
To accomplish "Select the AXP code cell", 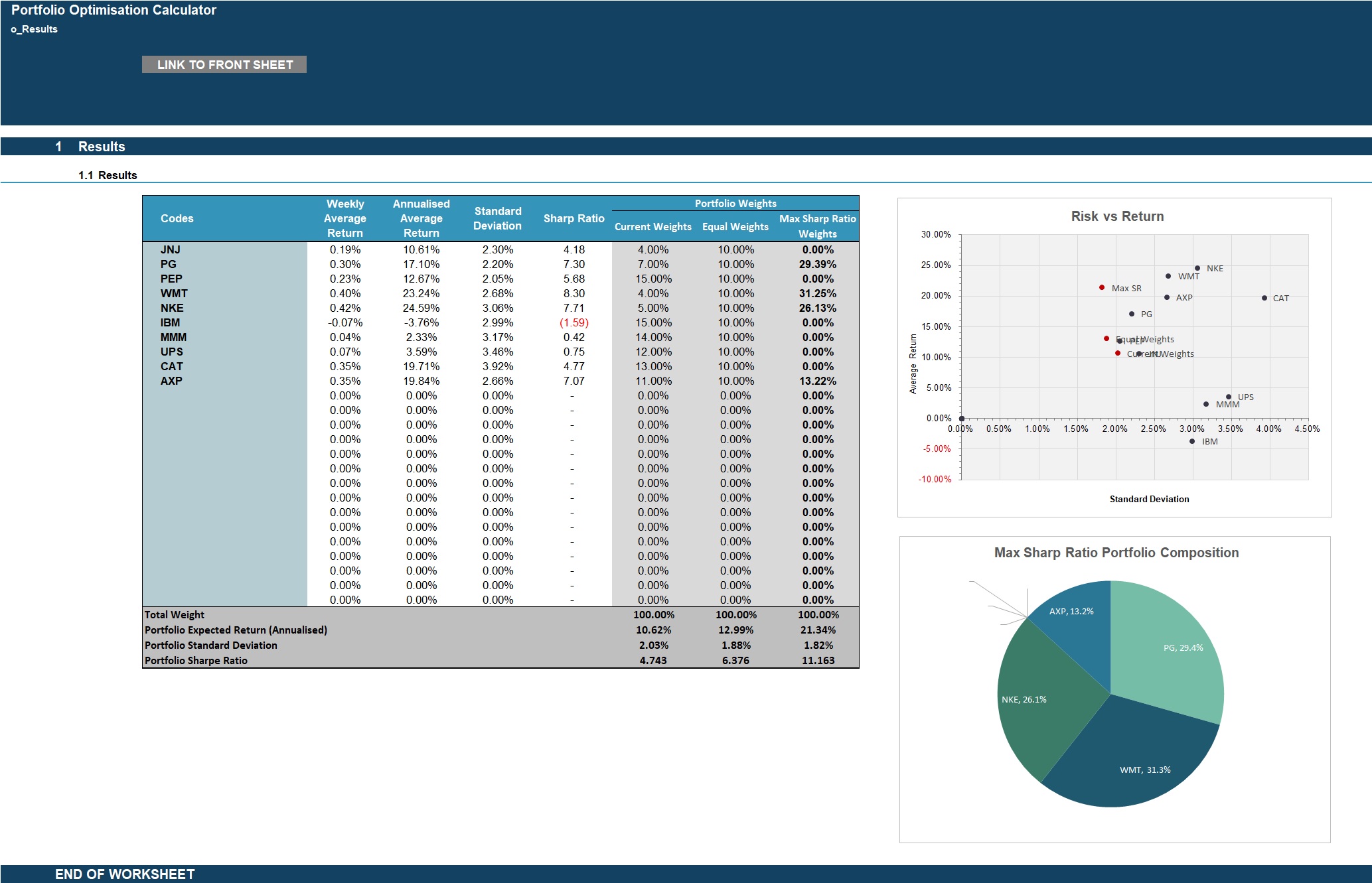I will point(225,381).
